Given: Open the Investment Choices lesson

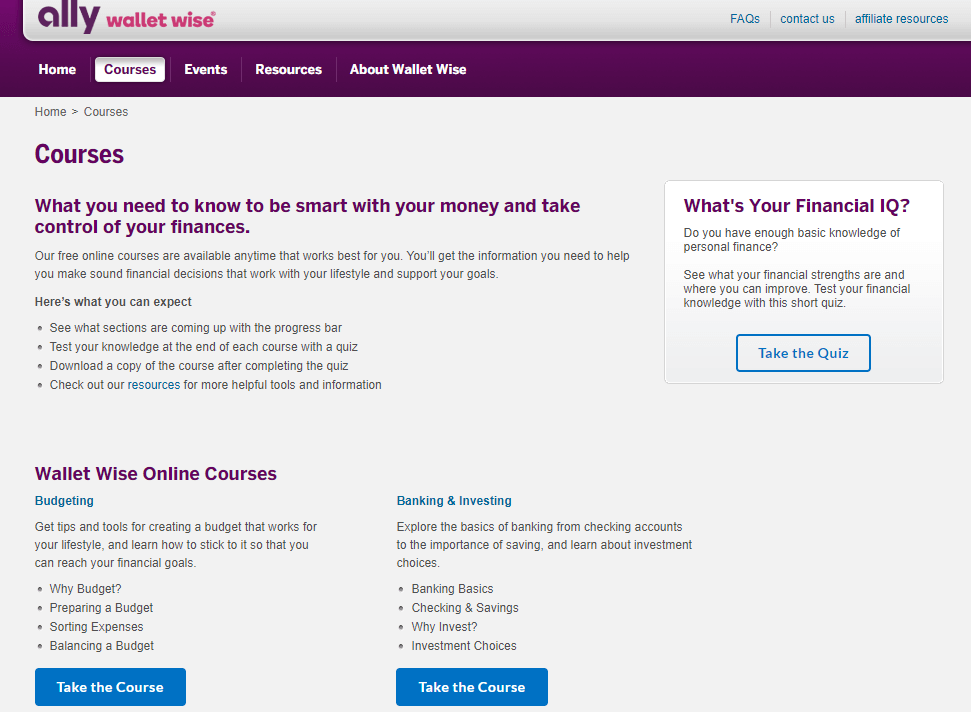Looking at the screenshot, I should point(463,645).
